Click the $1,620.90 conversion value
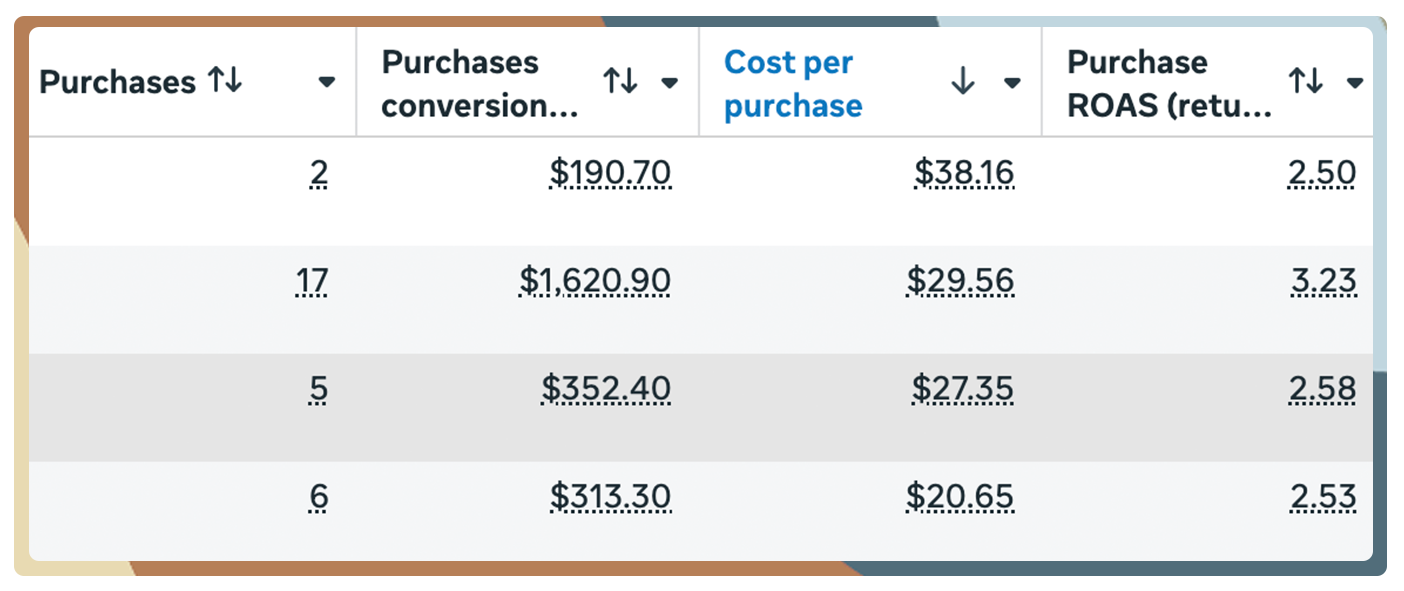Screen dimensions: 1404x591 click(x=594, y=282)
